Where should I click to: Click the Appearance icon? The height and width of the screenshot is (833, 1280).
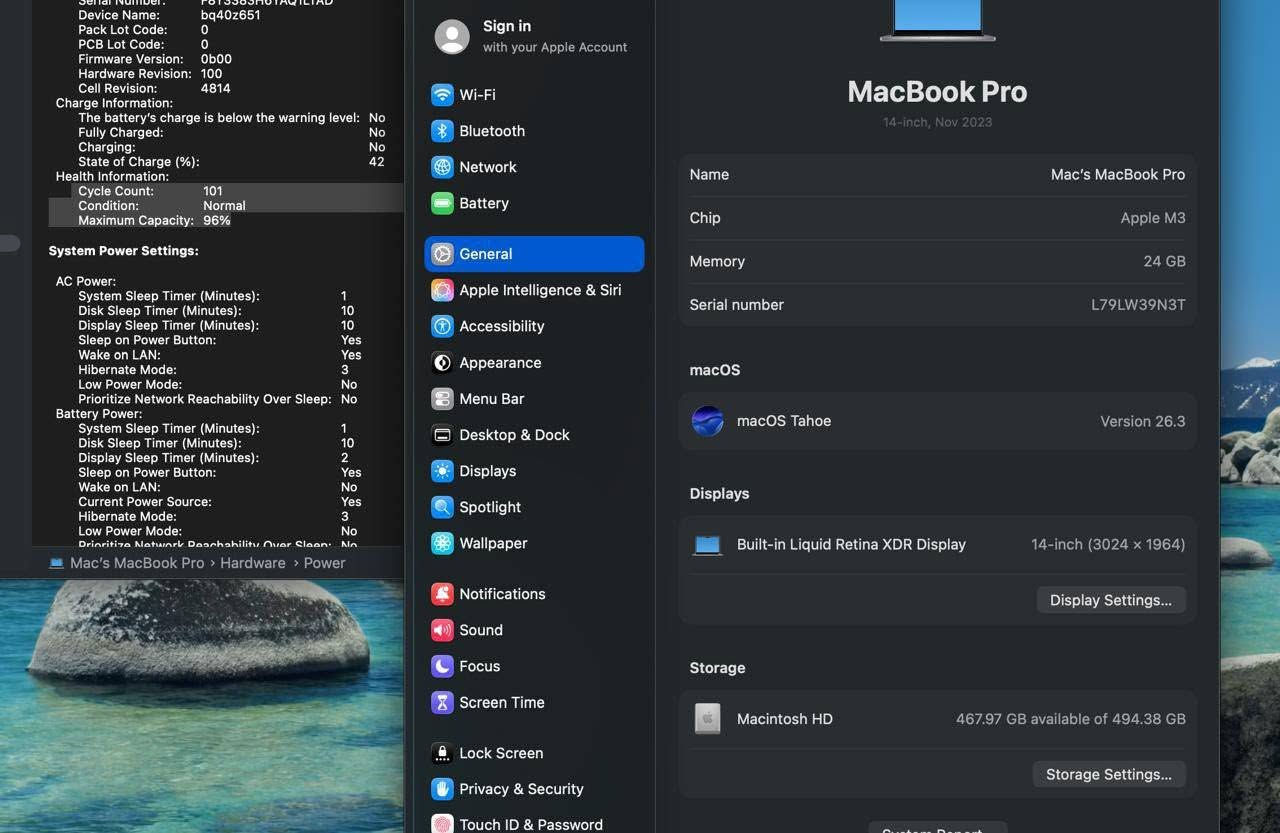442,363
